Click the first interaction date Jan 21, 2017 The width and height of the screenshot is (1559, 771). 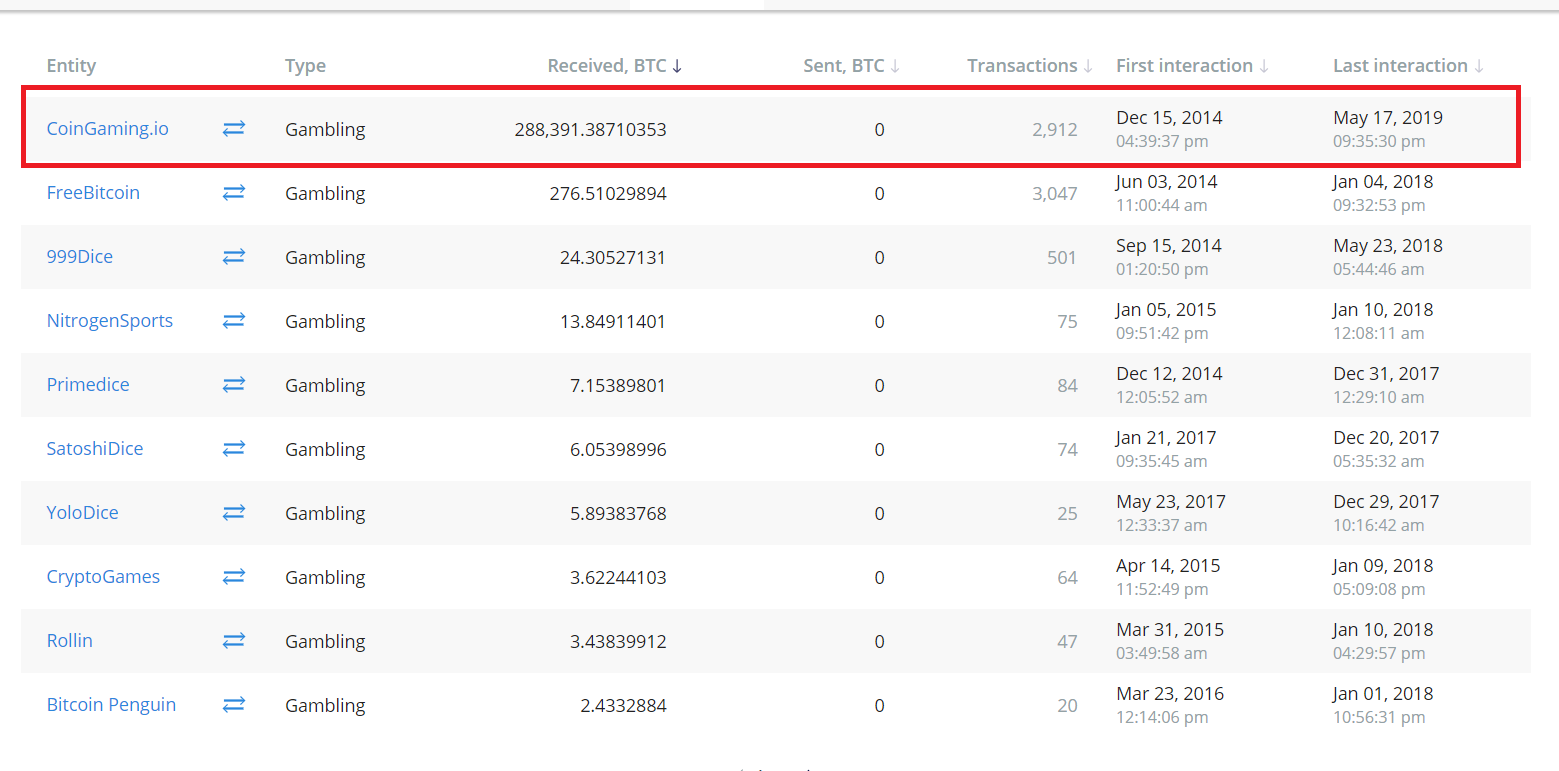click(1166, 438)
